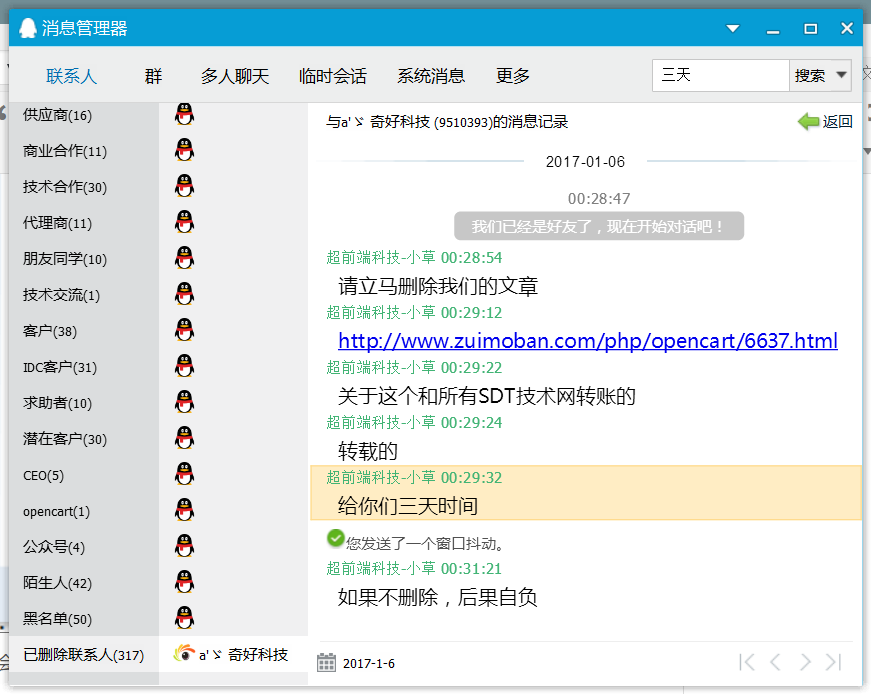
Task: Switch to the 群 tab
Action: (x=153, y=76)
